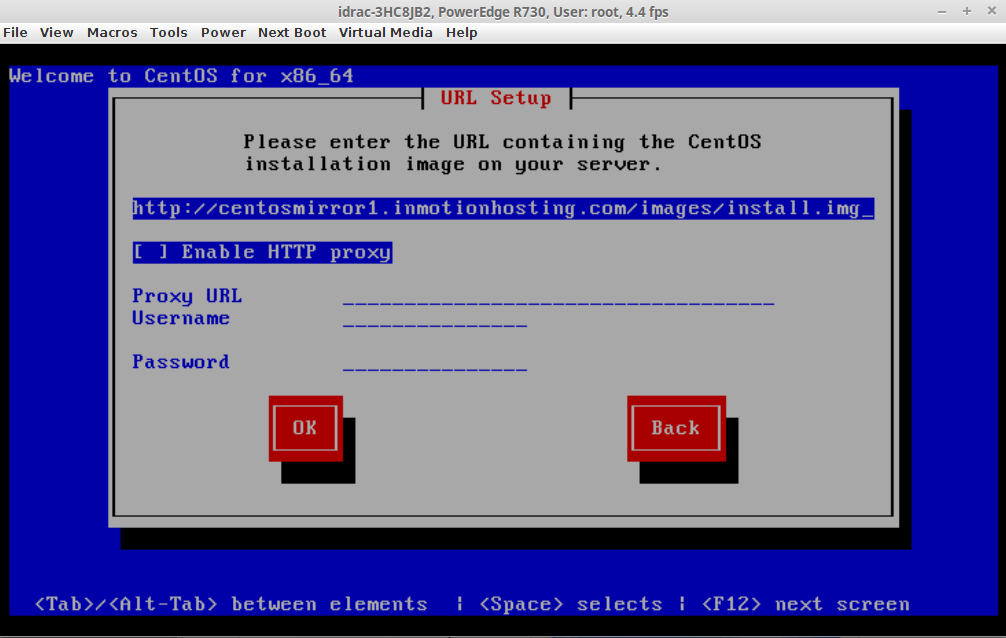Select the Password input field
Image resolution: width=1006 pixels, height=638 pixels.
[434, 363]
